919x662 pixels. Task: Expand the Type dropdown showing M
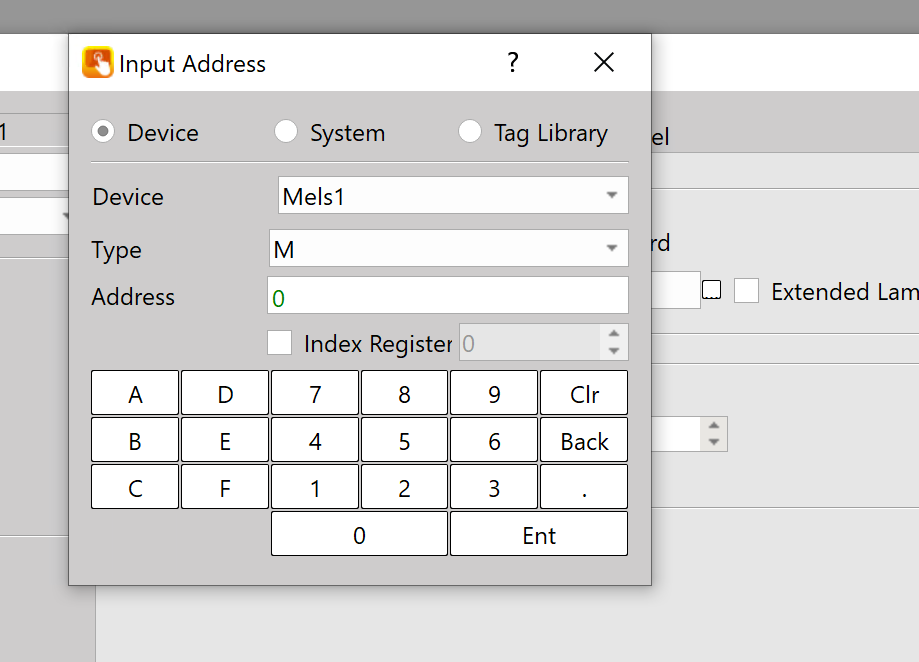pos(448,249)
